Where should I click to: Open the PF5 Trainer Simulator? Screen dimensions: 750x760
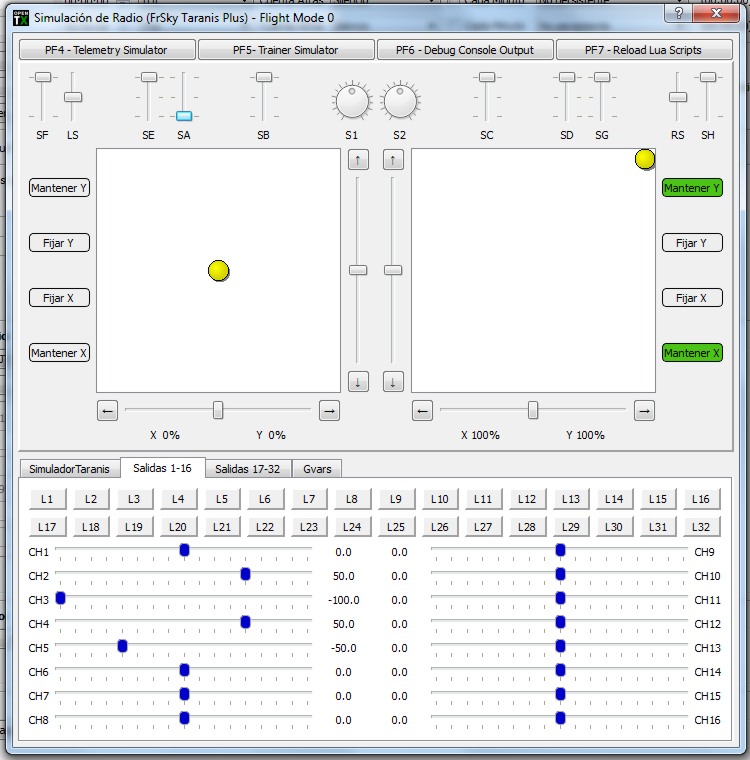[x=286, y=50]
